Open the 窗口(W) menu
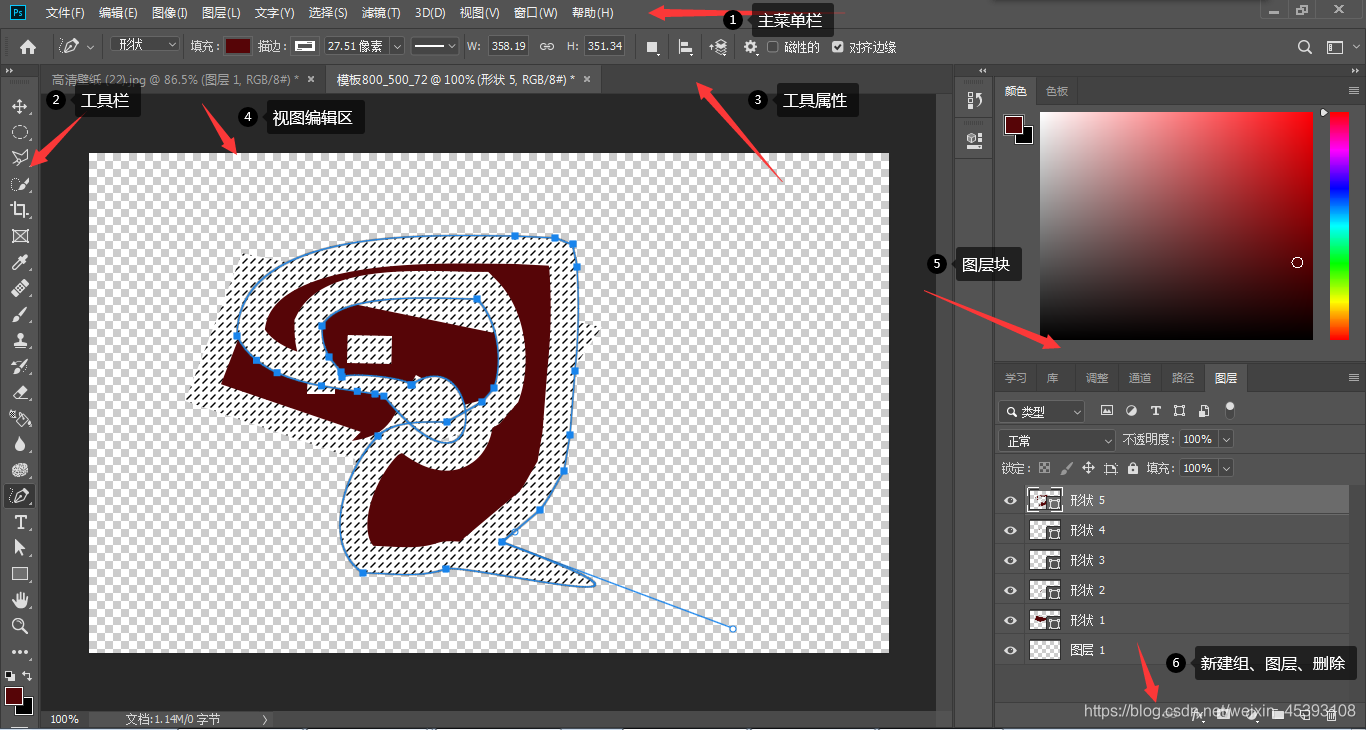This screenshot has width=1366, height=730. 535,13
